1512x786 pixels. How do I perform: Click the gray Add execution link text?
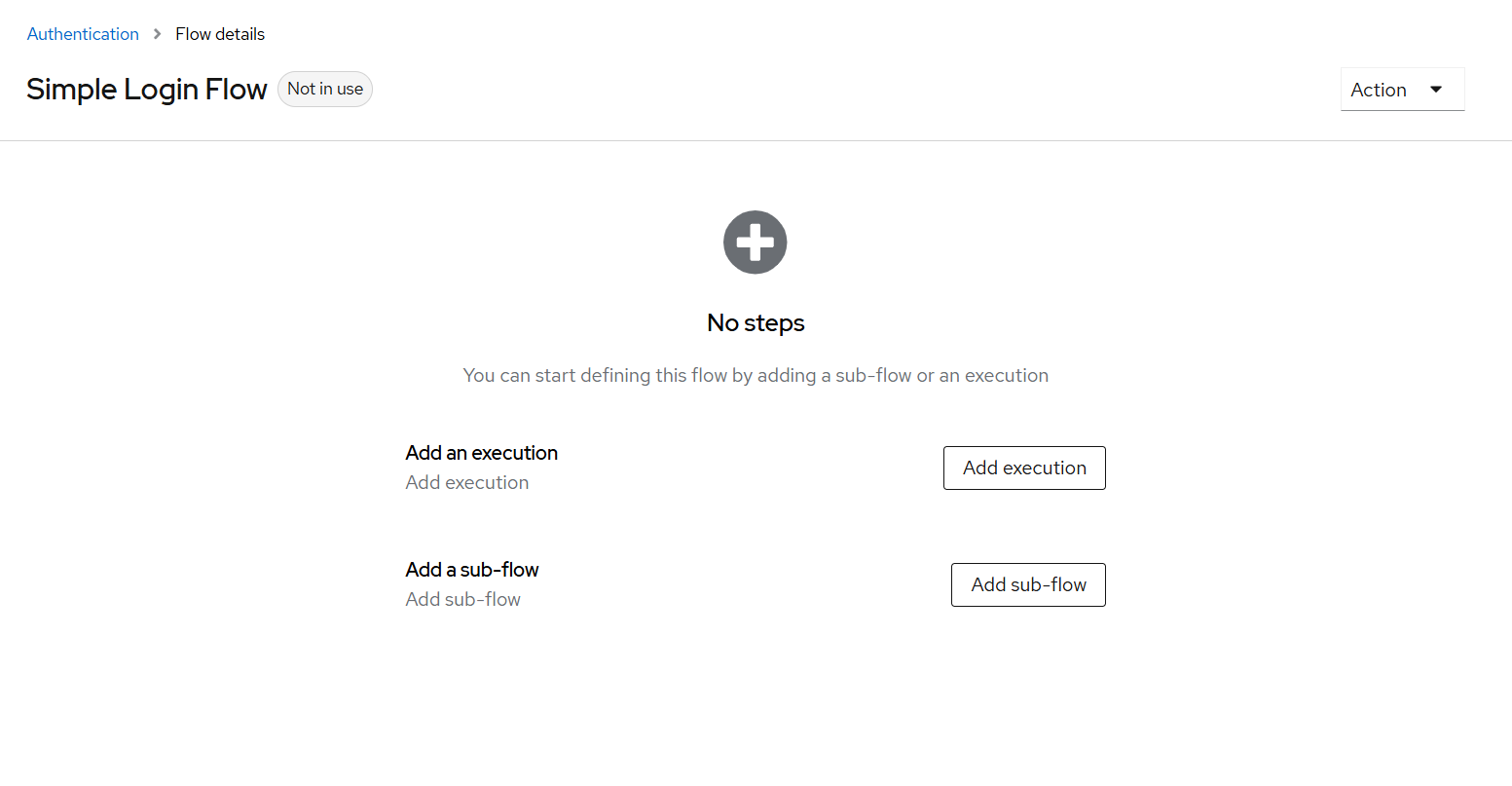coord(466,481)
